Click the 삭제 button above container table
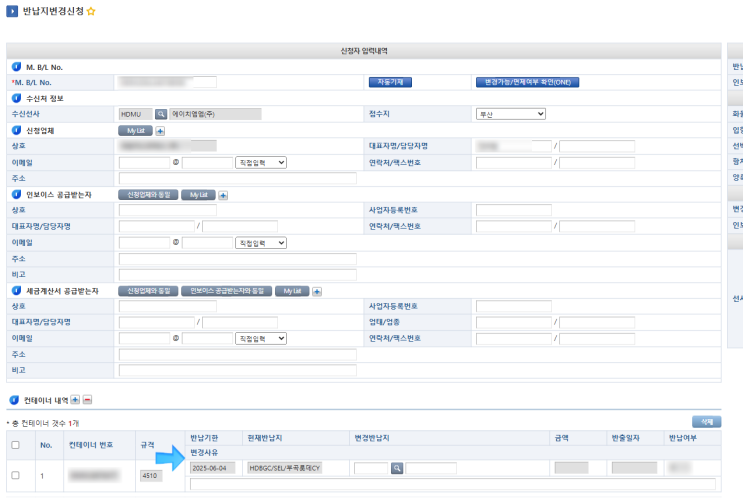This screenshot has height=499, width=743. tap(707, 421)
